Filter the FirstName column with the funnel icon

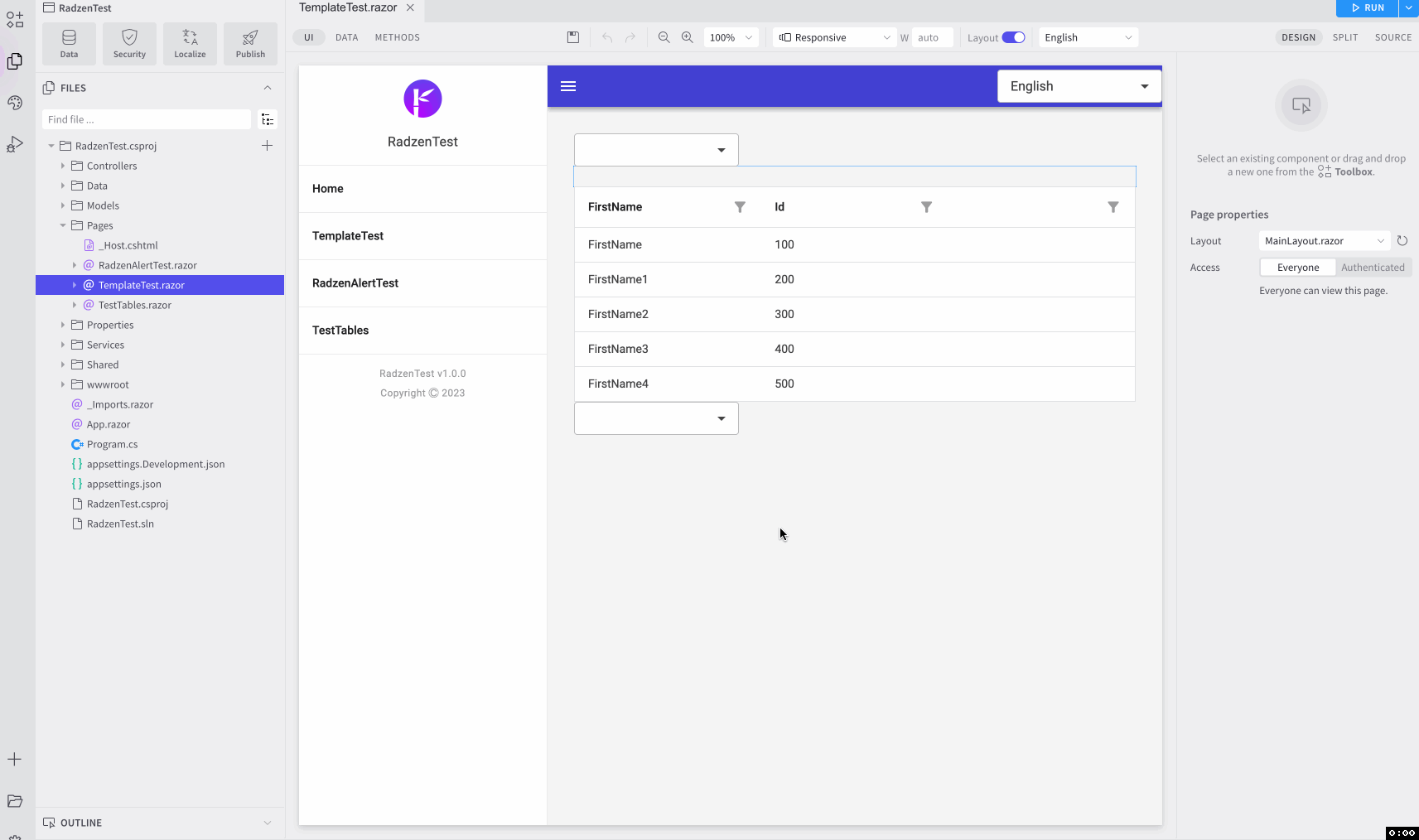[x=740, y=207]
